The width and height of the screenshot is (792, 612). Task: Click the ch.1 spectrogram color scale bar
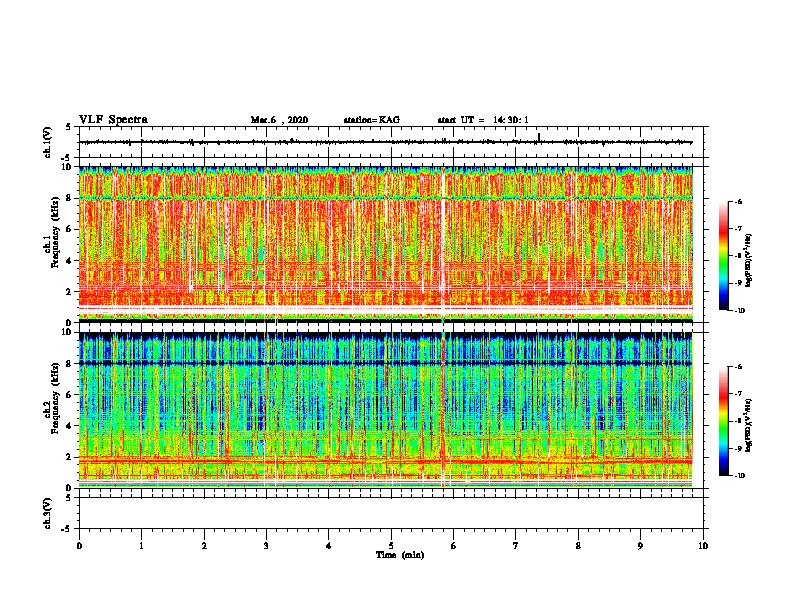(x=724, y=256)
